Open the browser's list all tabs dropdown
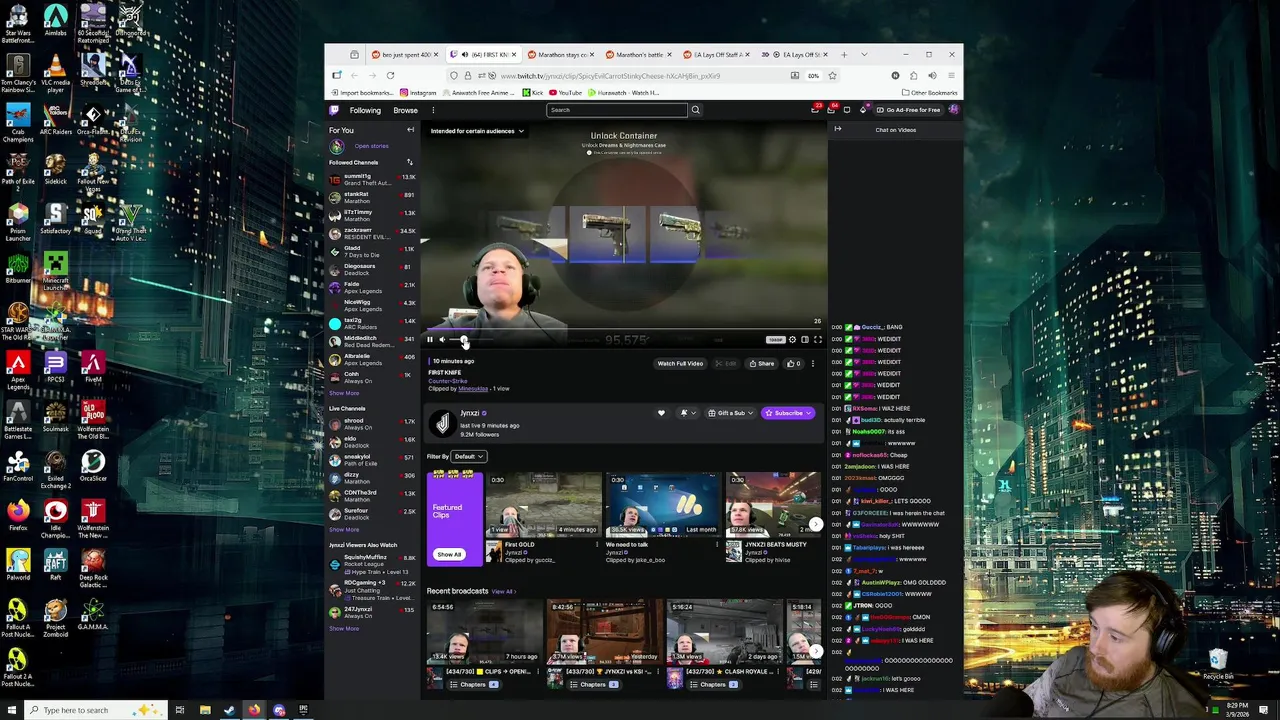Screen dimensions: 1280x720 (x=864, y=55)
